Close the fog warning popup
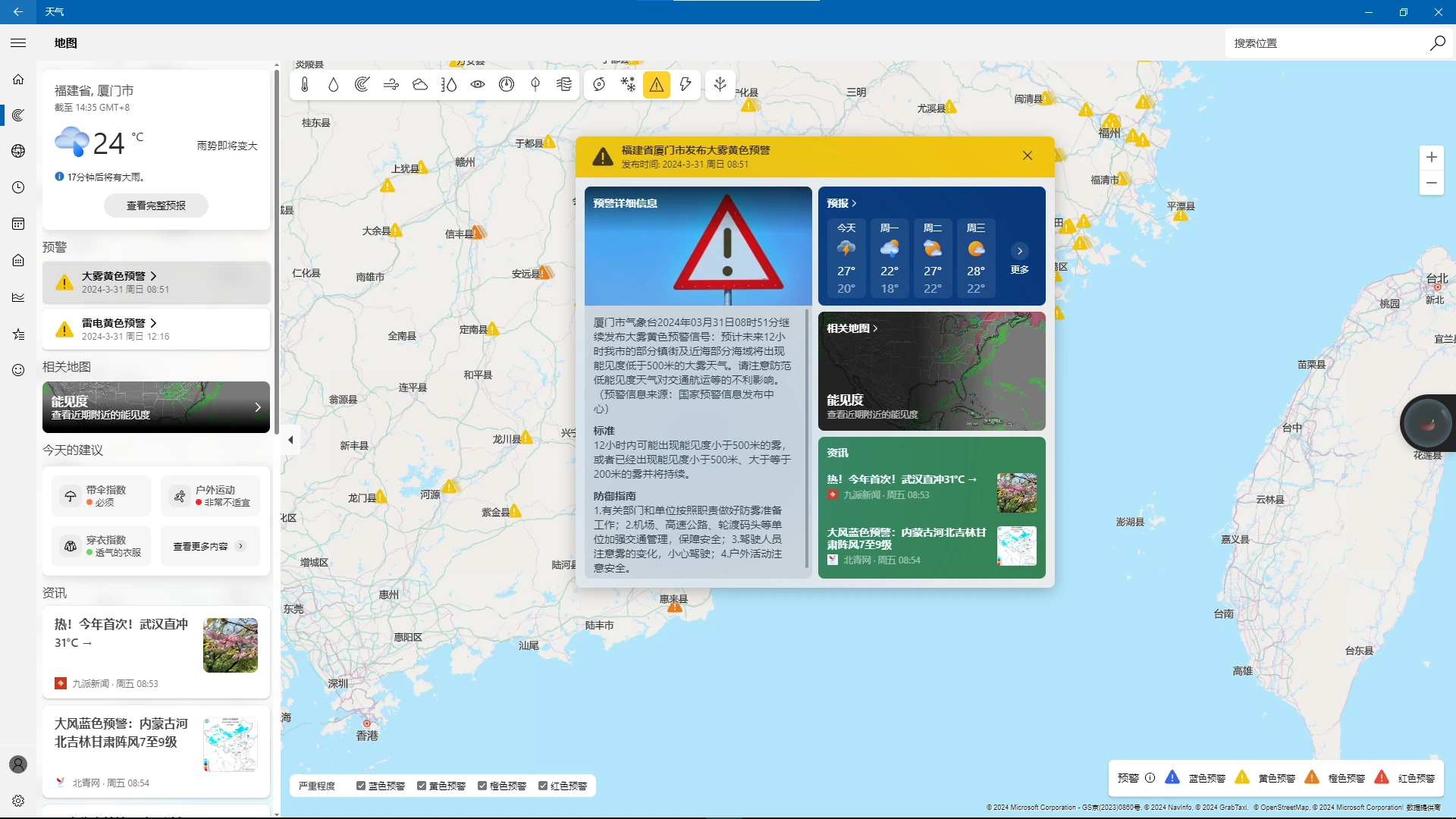The height and width of the screenshot is (819, 1456). [1028, 155]
